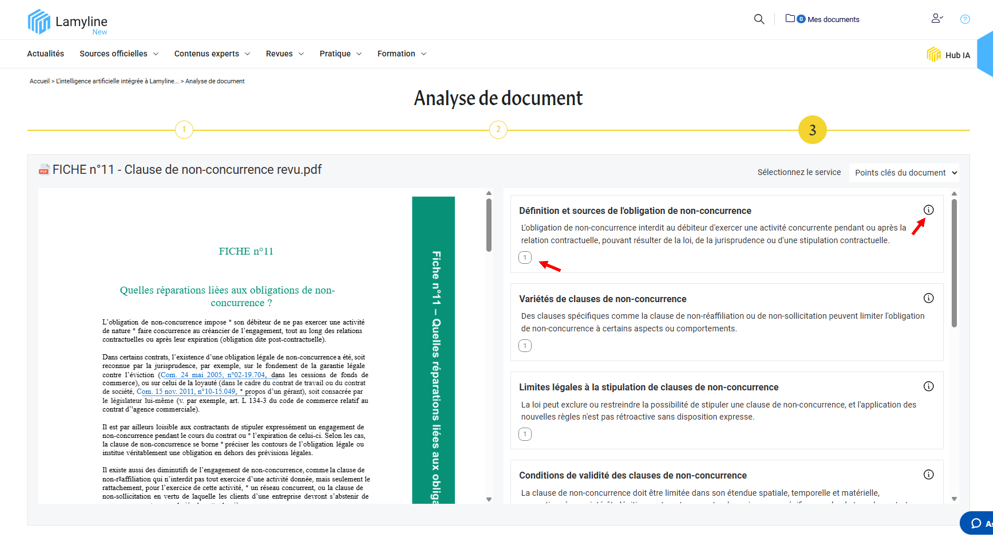993x536 pixels.
Task: Click the help question mark icon
Action: coord(965,19)
